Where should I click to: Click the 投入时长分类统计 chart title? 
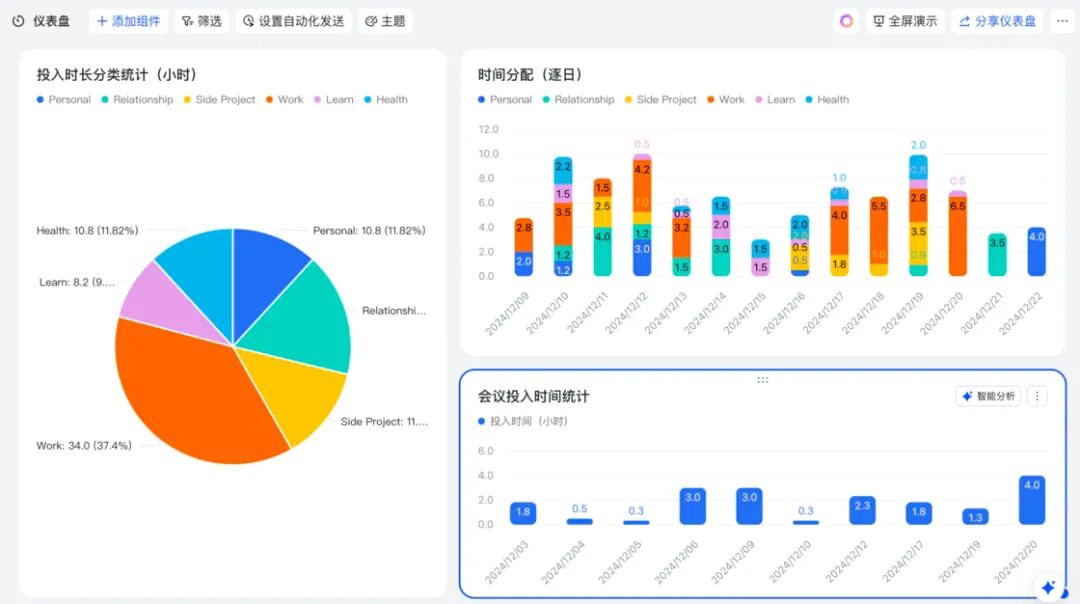point(118,74)
